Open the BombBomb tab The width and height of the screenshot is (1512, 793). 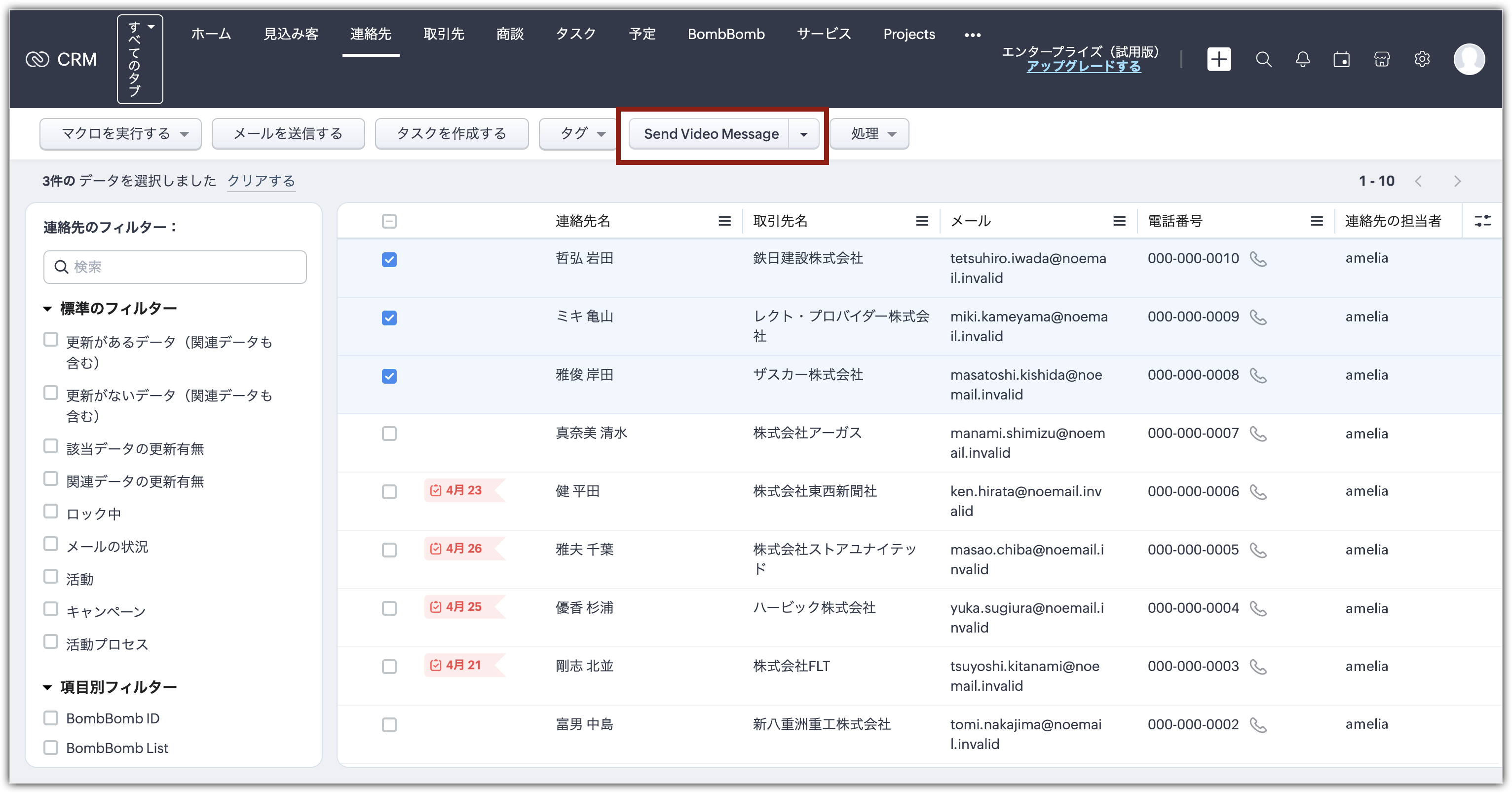[x=725, y=34]
